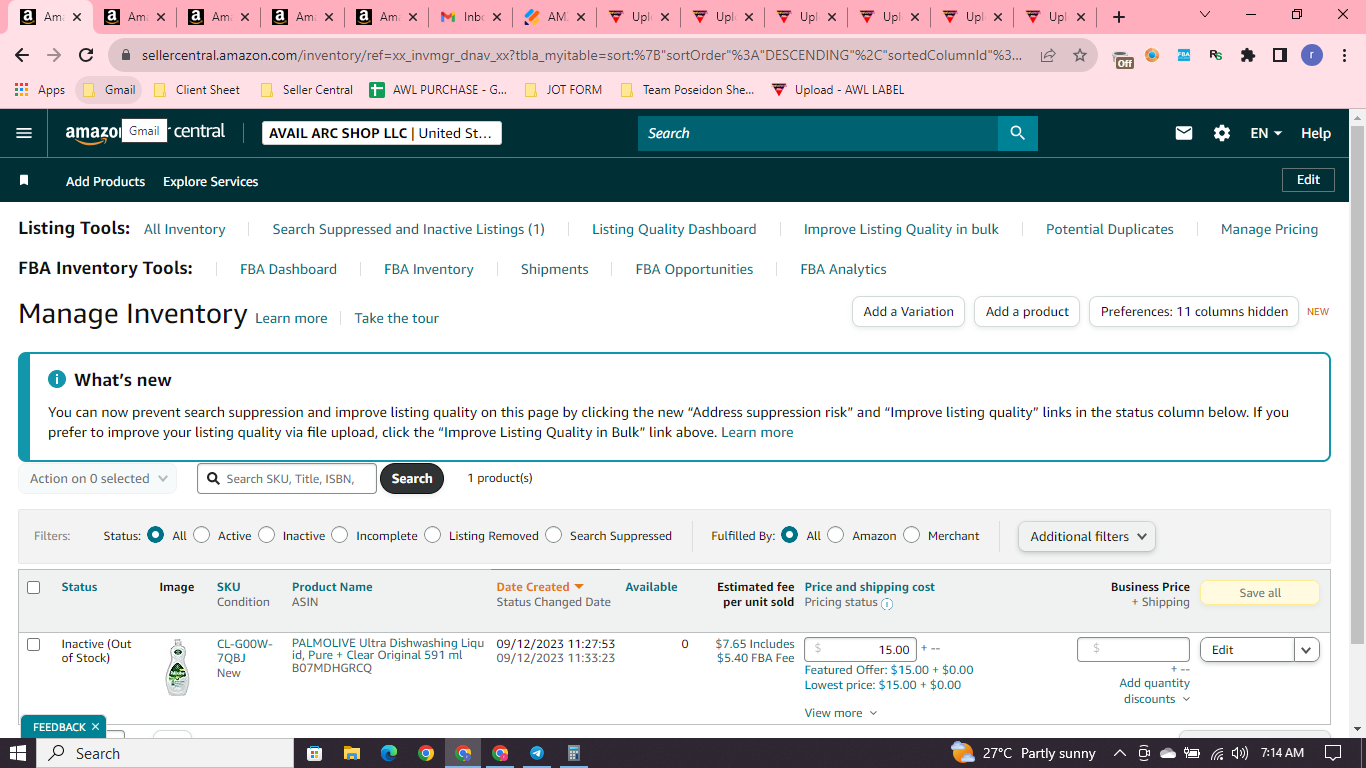Click the extension icon with the Off badge
This screenshot has height=768, width=1366.
pyautogui.click(x=1122, y=57)
